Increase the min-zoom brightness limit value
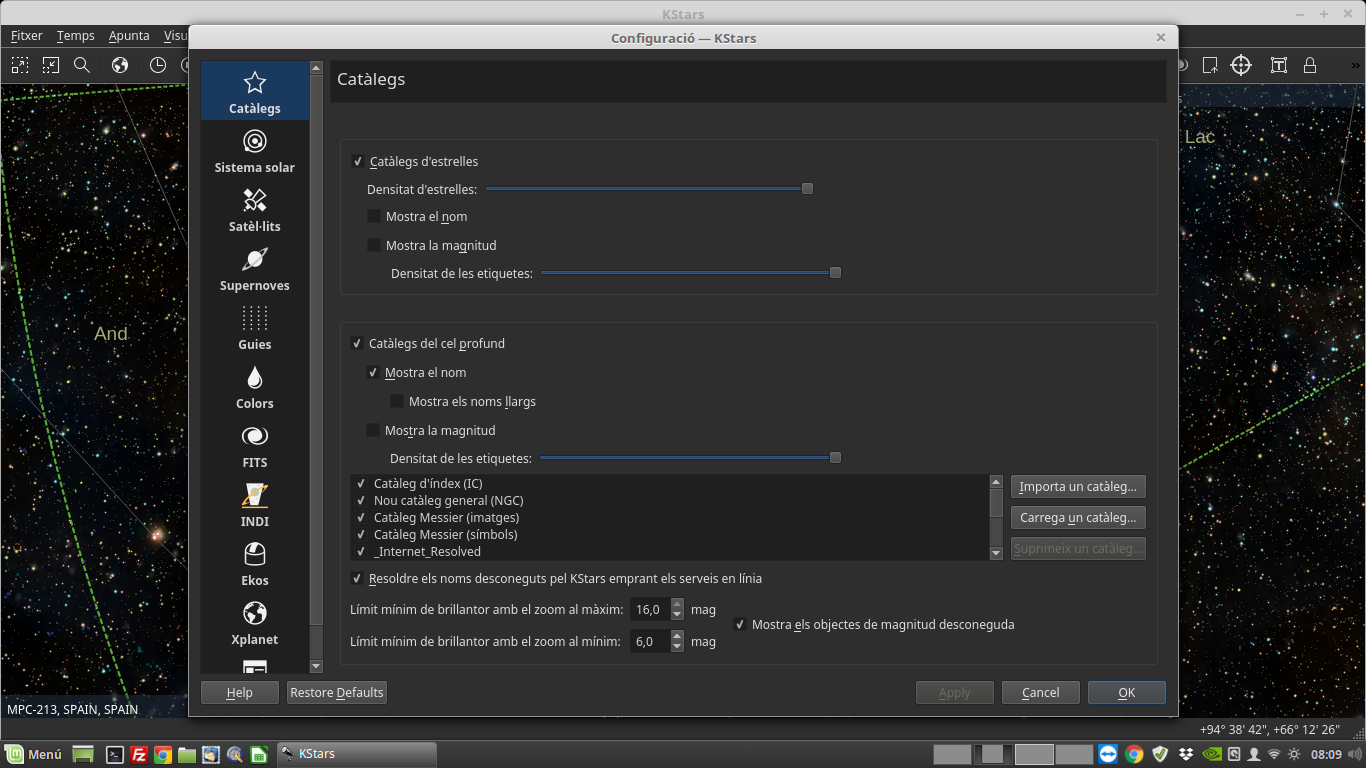This screenshot has width=1366, height=768. point(677,636)
